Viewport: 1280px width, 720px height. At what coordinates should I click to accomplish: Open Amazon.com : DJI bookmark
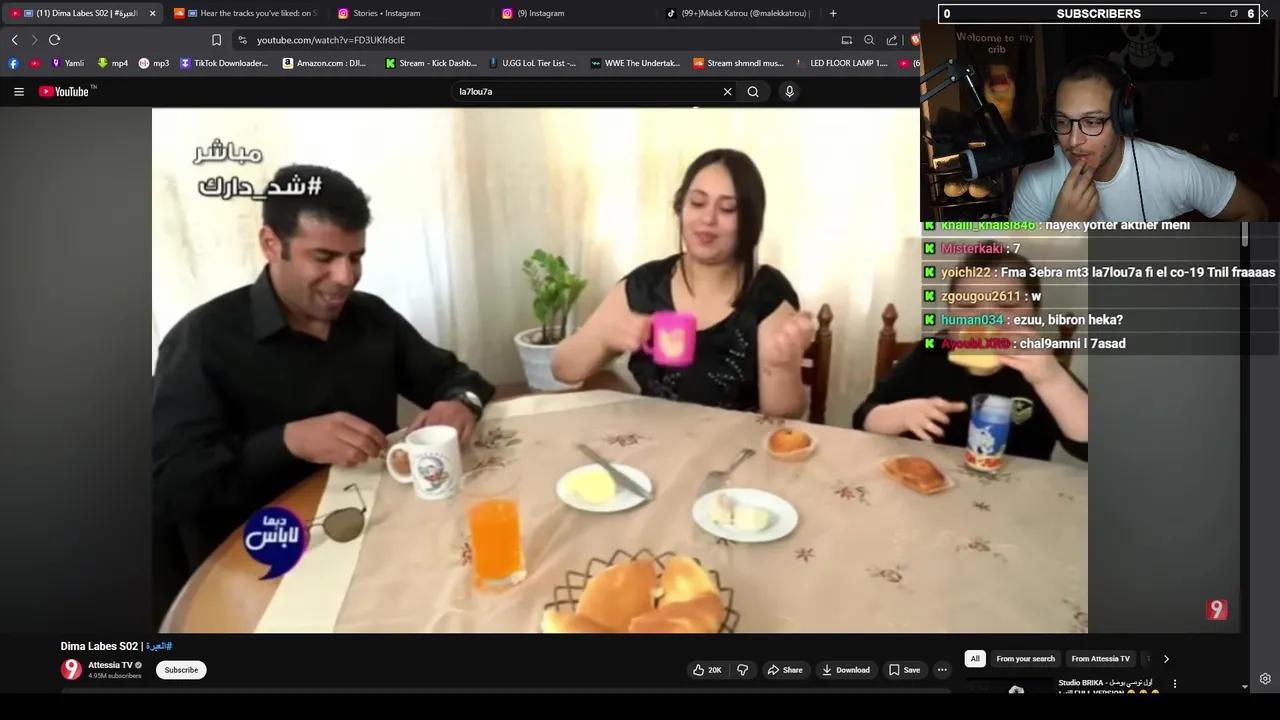(x=325, y=63)
